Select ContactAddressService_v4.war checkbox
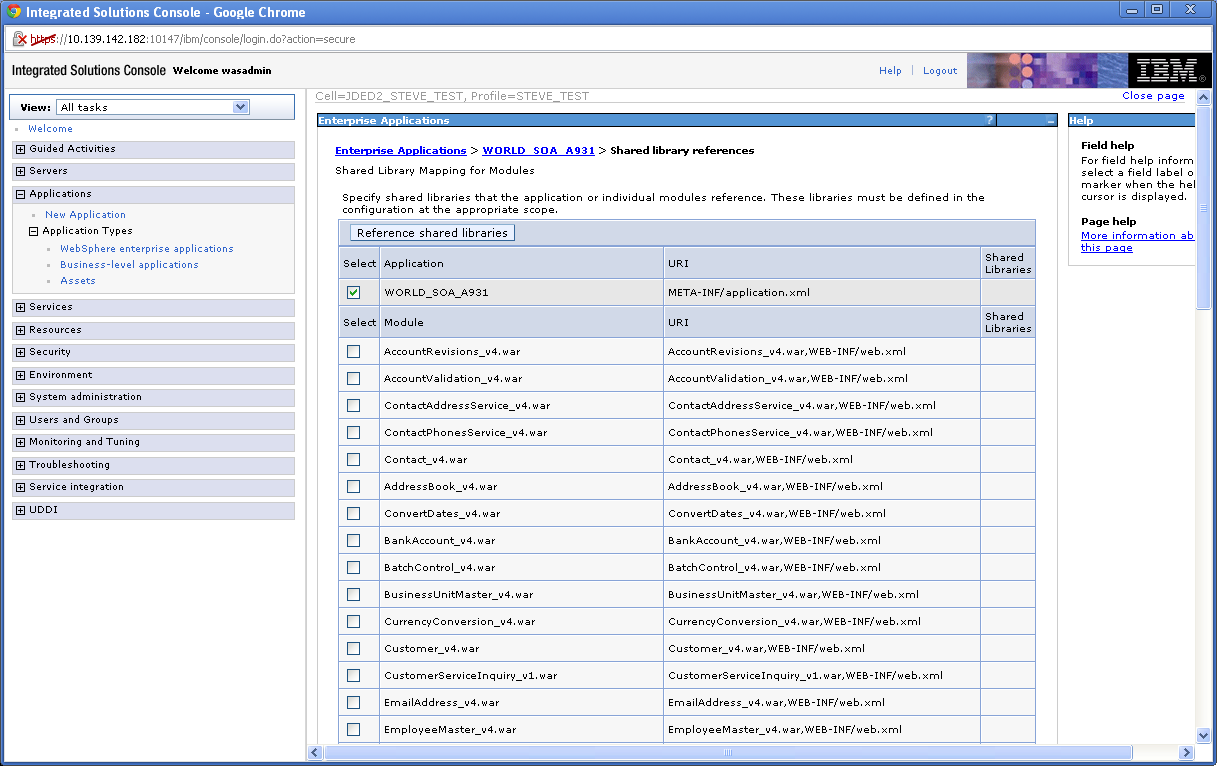Viewport: 1217px width, 766px height. coord(353,406)
